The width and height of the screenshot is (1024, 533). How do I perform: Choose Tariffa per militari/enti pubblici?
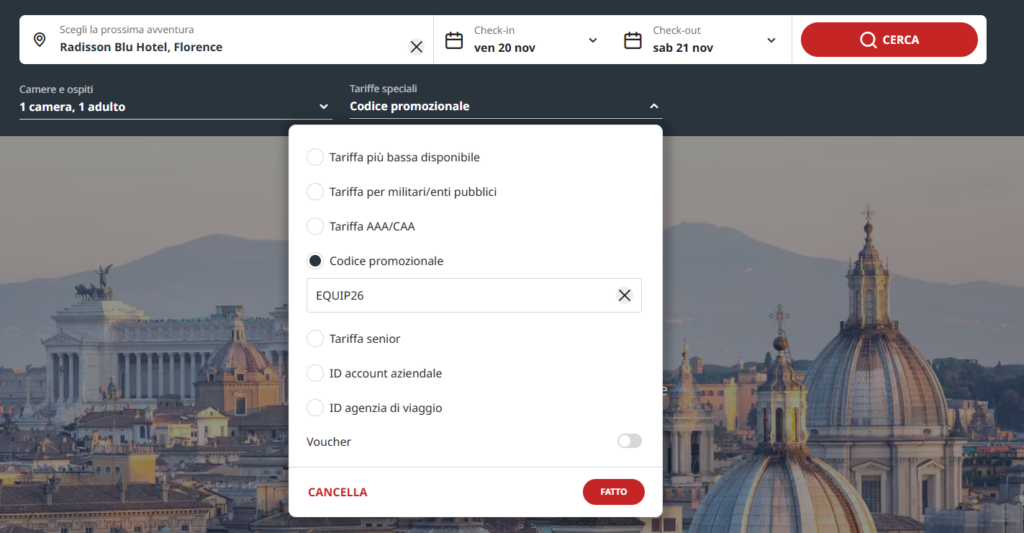[315, 192]
